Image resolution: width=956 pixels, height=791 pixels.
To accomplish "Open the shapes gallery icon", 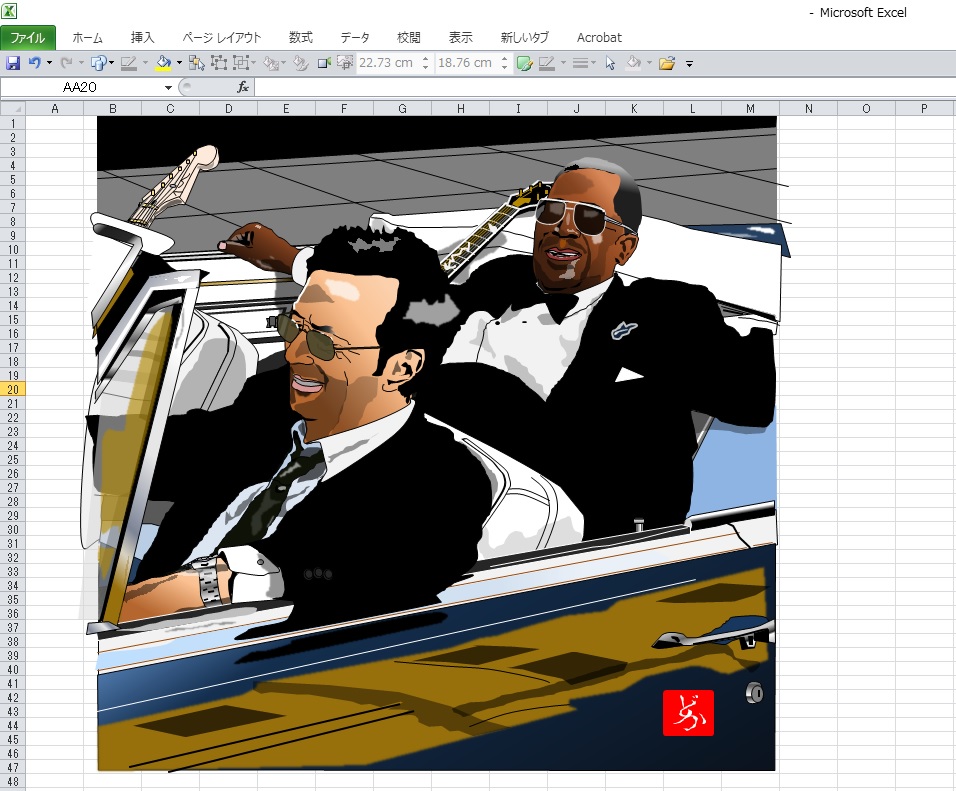I will pyautogui.click(x=98, y=63).
